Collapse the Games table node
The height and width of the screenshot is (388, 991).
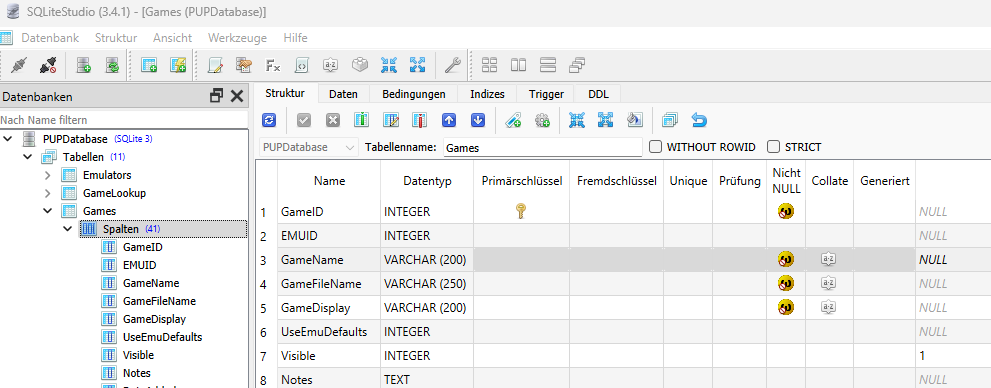pyautogui.click(x=48, y=210)
